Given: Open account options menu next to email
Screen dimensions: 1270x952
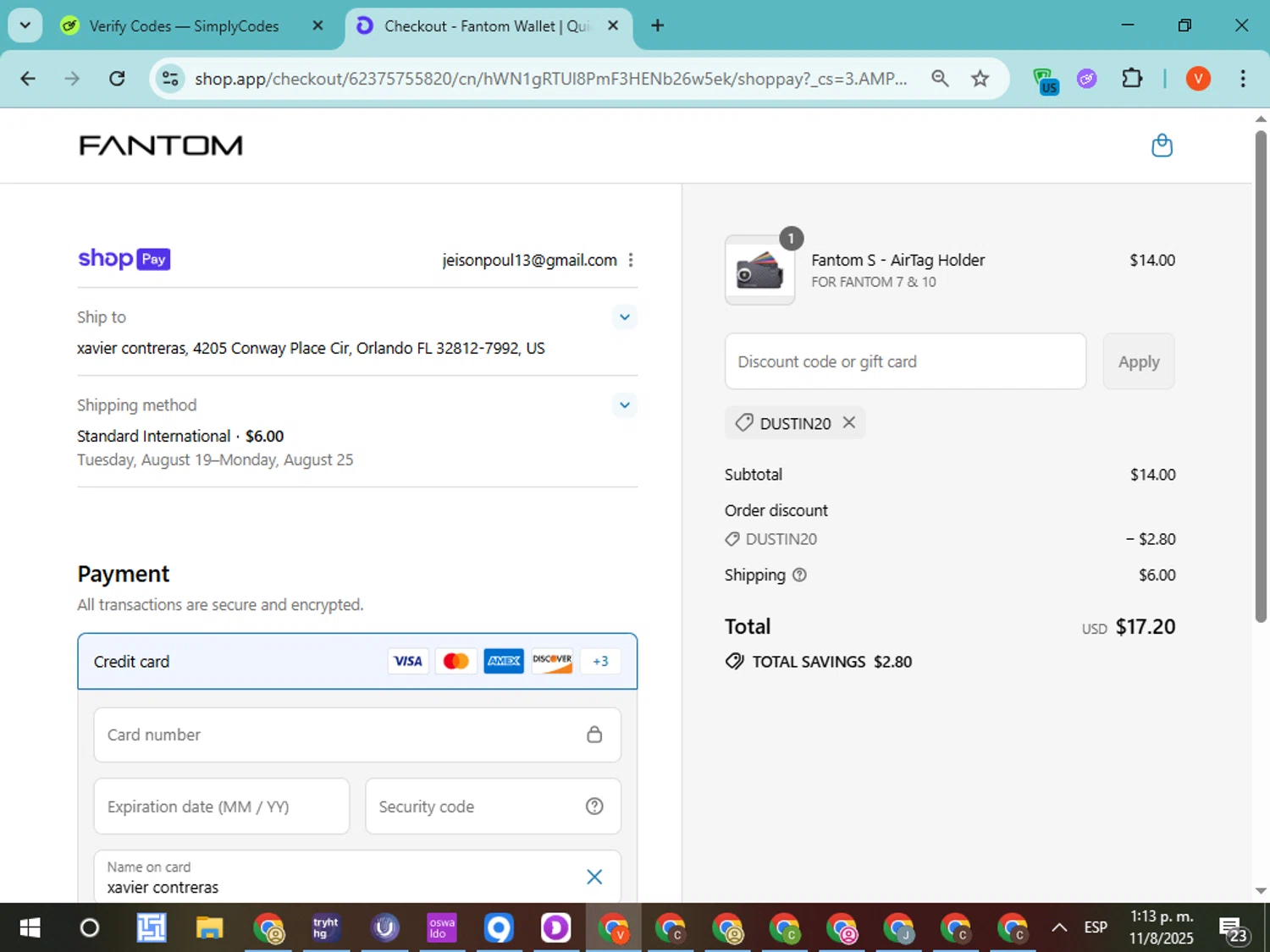Looking at the screenshot, I should point(631,260).
